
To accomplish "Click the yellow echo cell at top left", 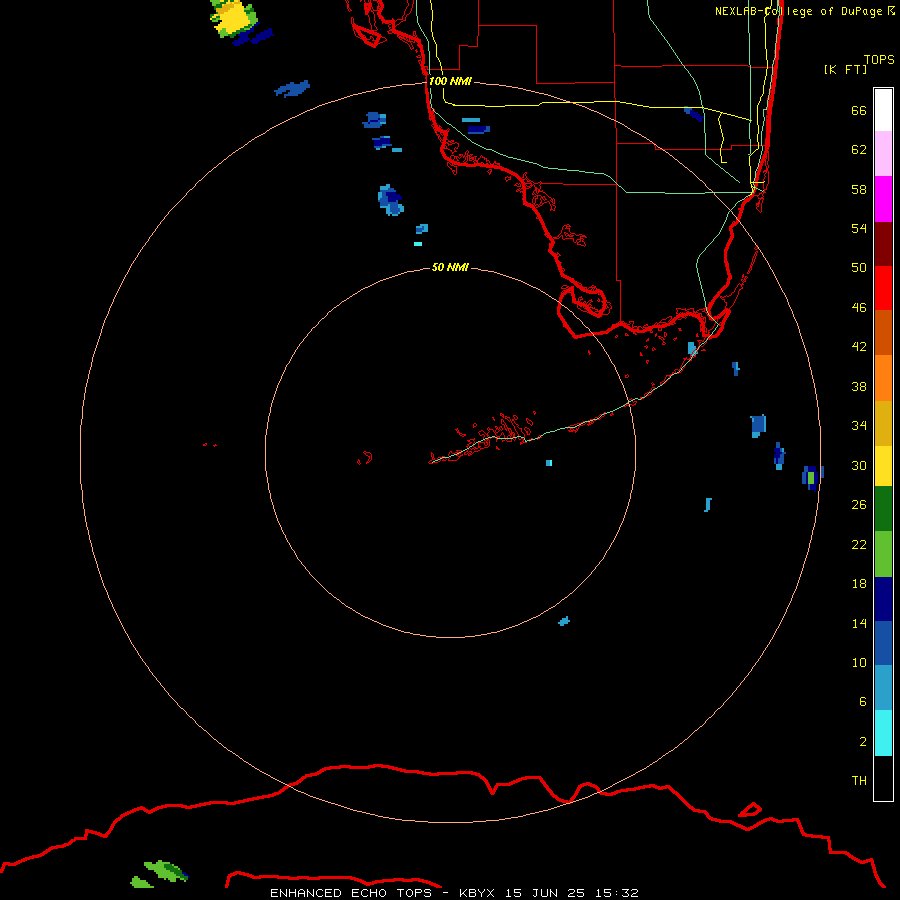I will coord(233,18).
